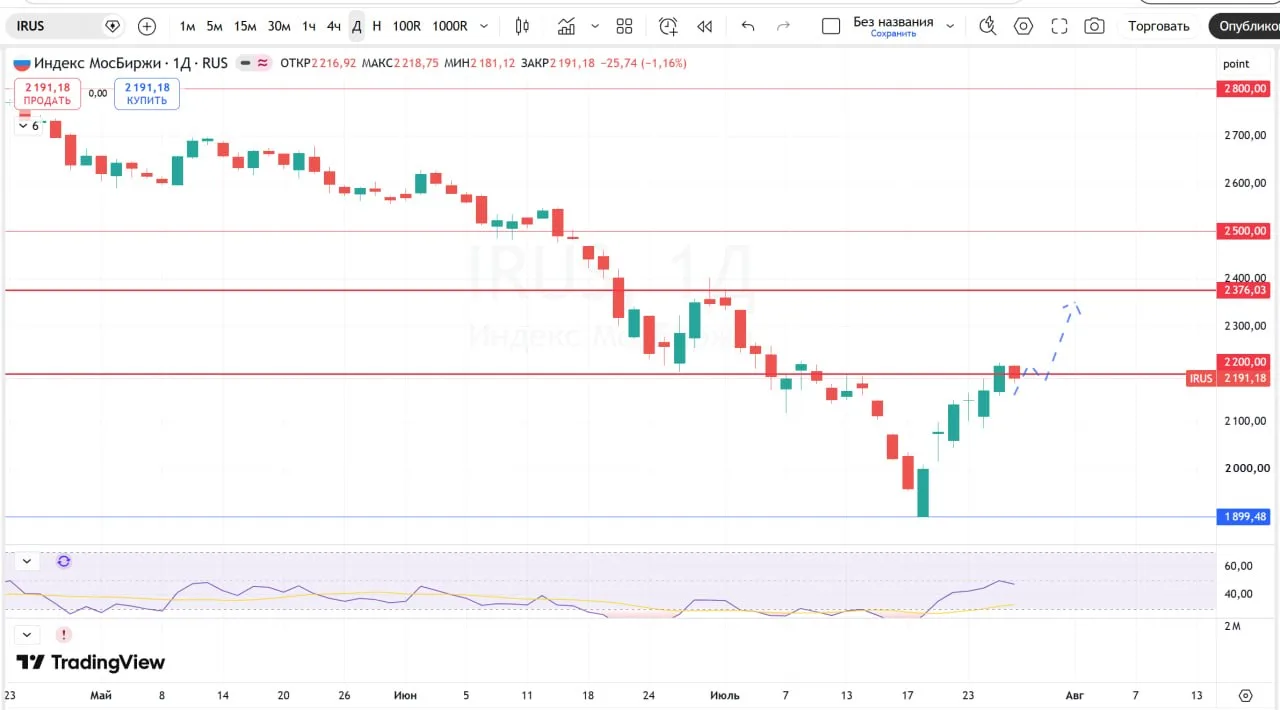Switch to the 15м timeframe
The image size is (1280, 710).
tap(245, 26)
